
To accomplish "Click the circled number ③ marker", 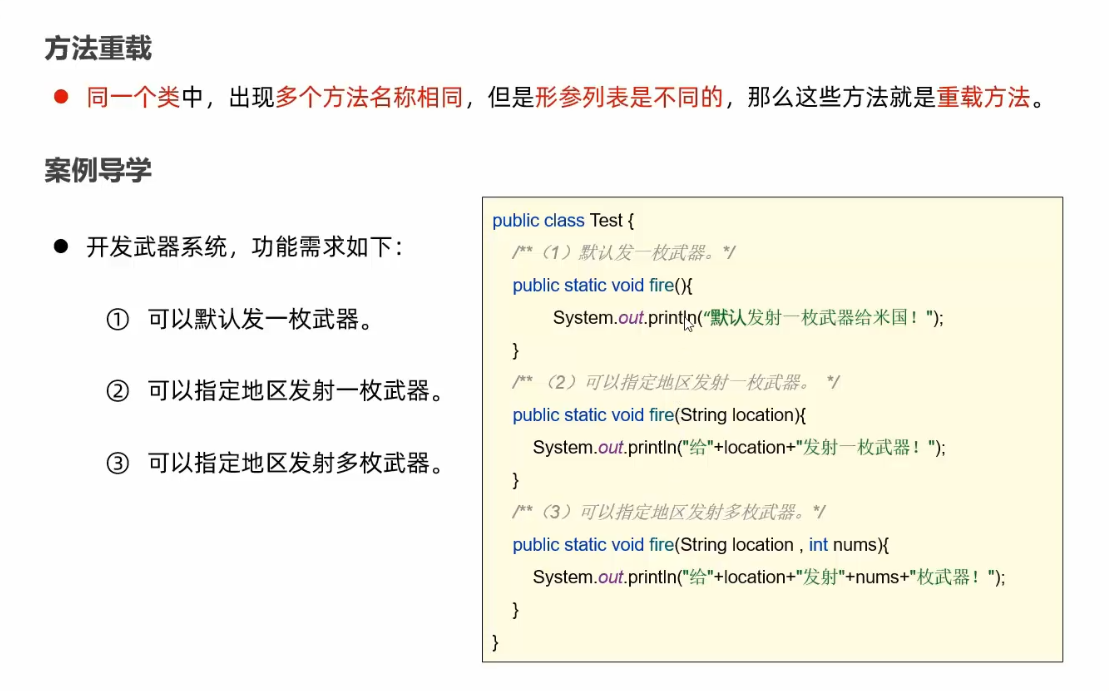I will (x=118, y=463).
